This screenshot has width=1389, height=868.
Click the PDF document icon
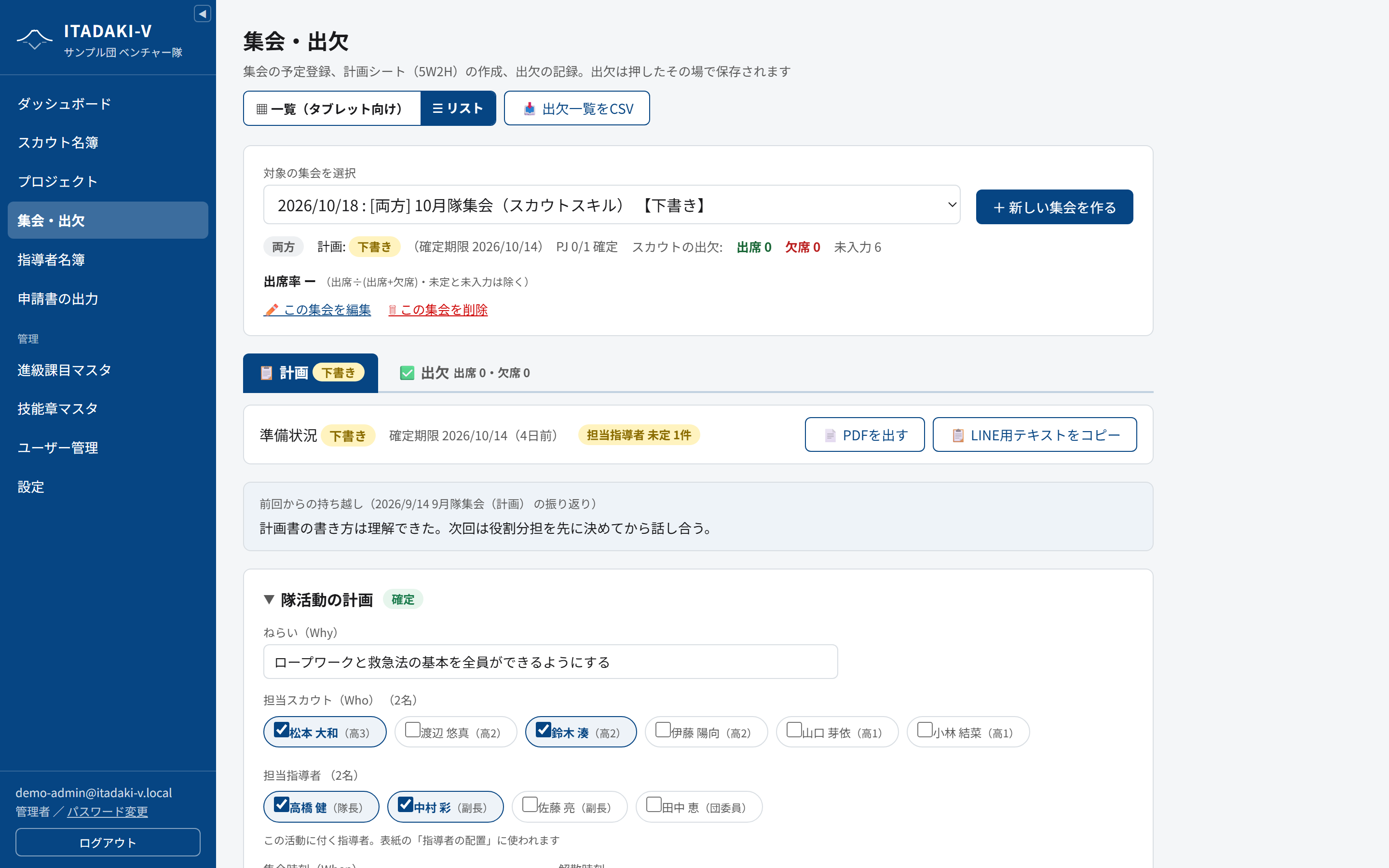tap(830, 435)
